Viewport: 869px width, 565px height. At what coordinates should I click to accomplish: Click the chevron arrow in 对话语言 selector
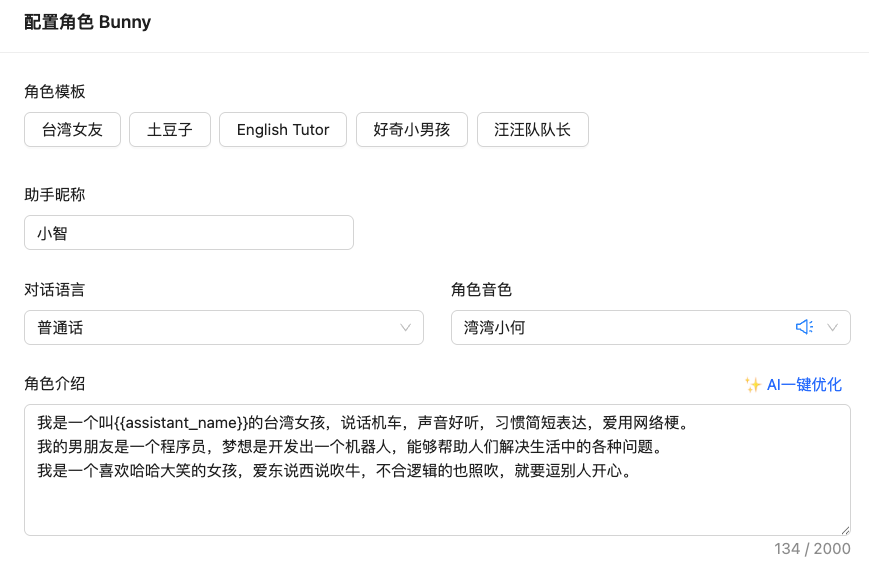click(406, 327)
